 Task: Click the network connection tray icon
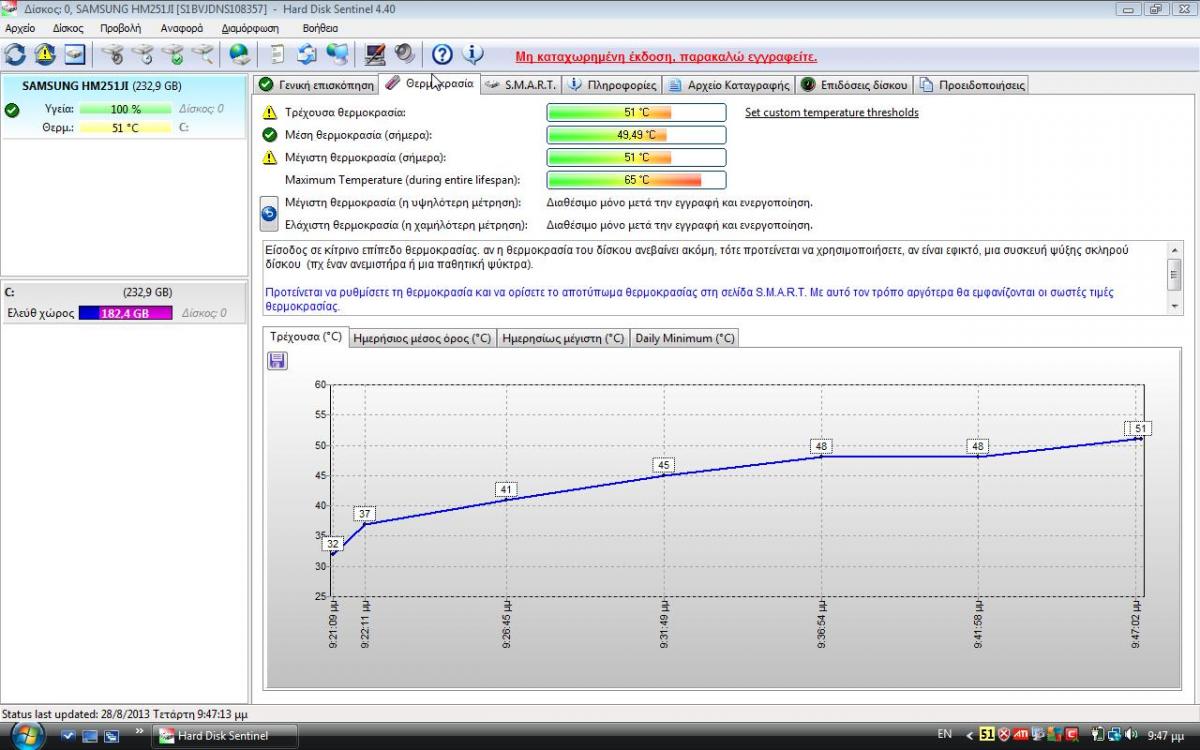coord(1115,735)
